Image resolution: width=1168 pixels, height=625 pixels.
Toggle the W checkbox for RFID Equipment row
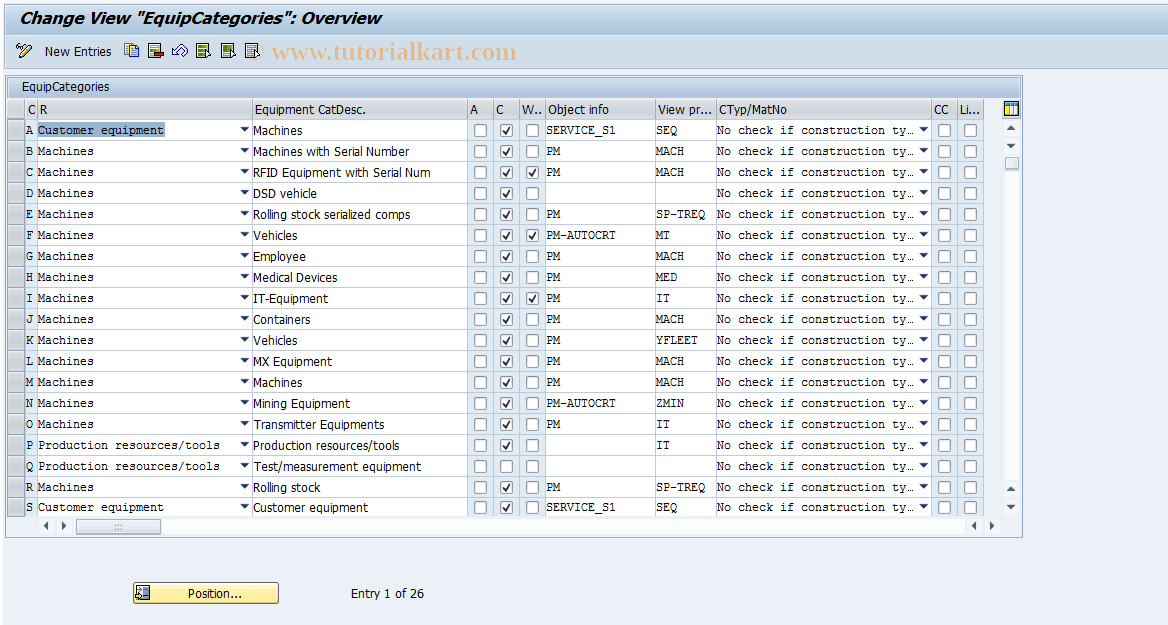pos(532,172)
